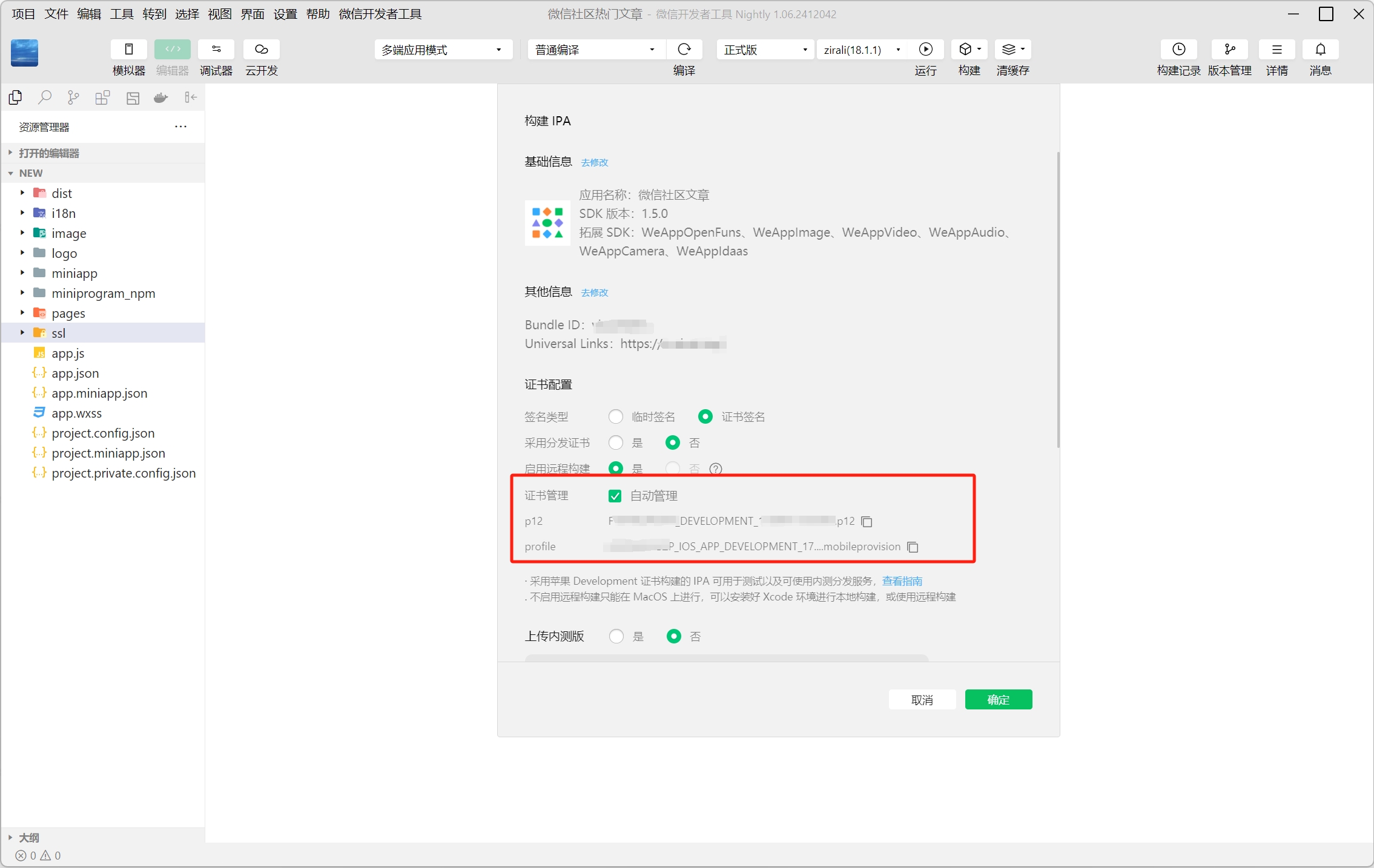Click the save layout sidebar icon
Image resolution: width=1374 pixels, height=868 pixels.
coord(133,97)
